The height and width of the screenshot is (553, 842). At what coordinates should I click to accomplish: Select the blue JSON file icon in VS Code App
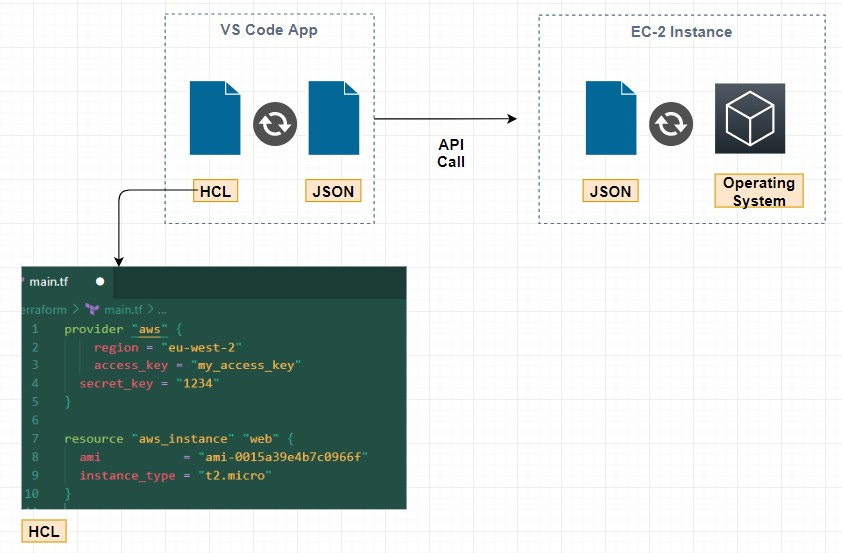(x=333, y=118)
